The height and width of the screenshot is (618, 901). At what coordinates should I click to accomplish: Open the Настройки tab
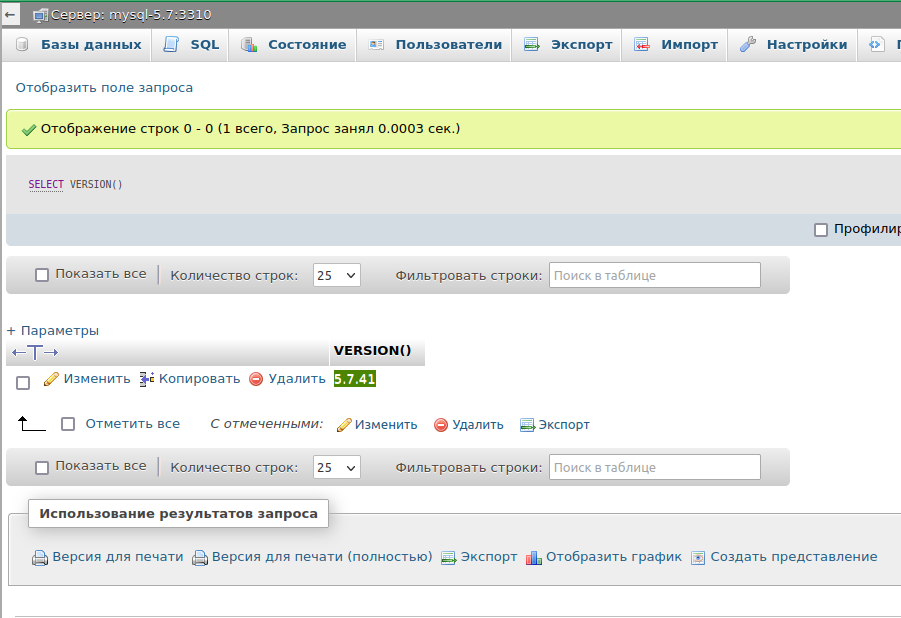click(x=793, y=45)
